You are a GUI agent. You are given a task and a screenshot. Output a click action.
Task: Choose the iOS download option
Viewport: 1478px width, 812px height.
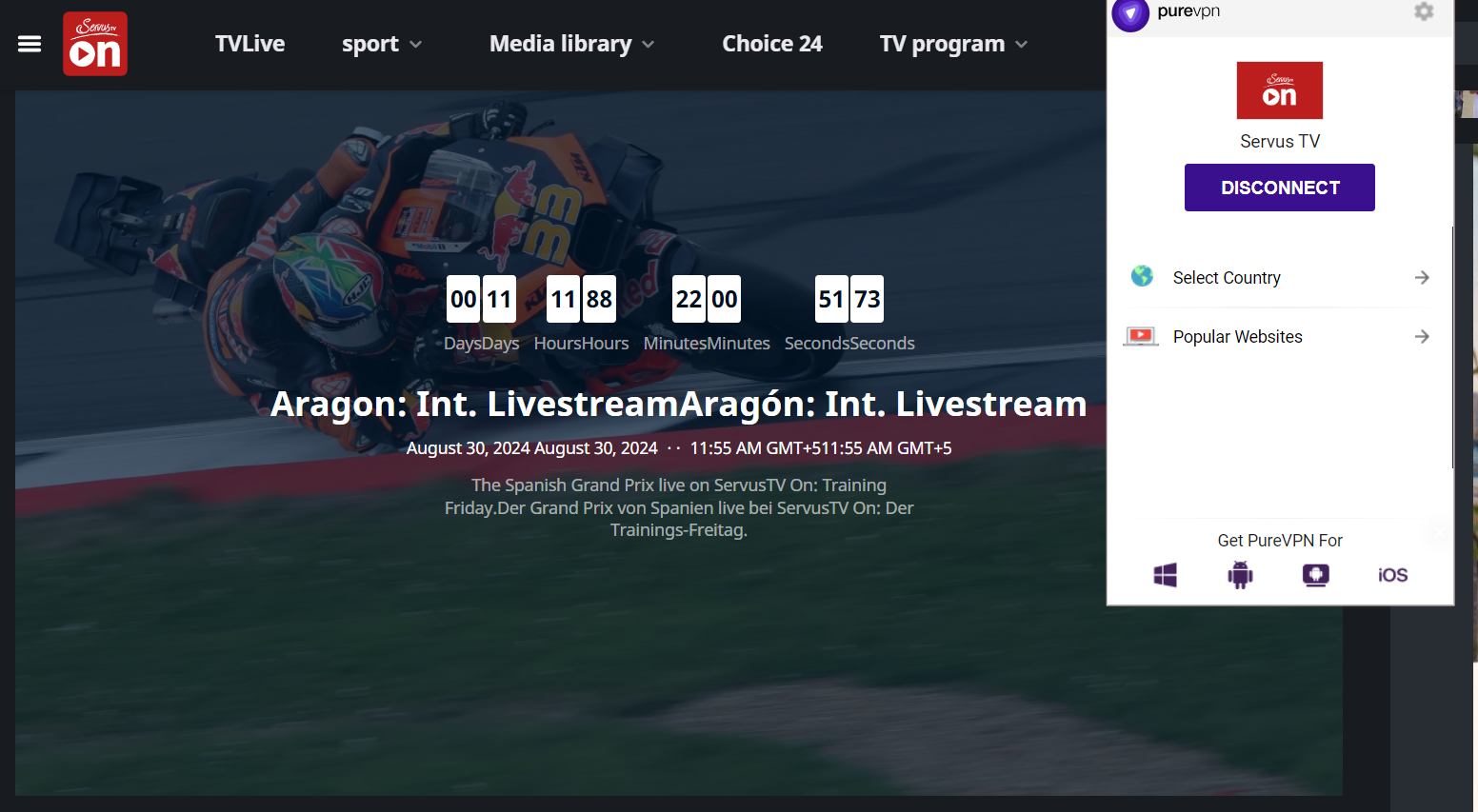coord(1392,575)
